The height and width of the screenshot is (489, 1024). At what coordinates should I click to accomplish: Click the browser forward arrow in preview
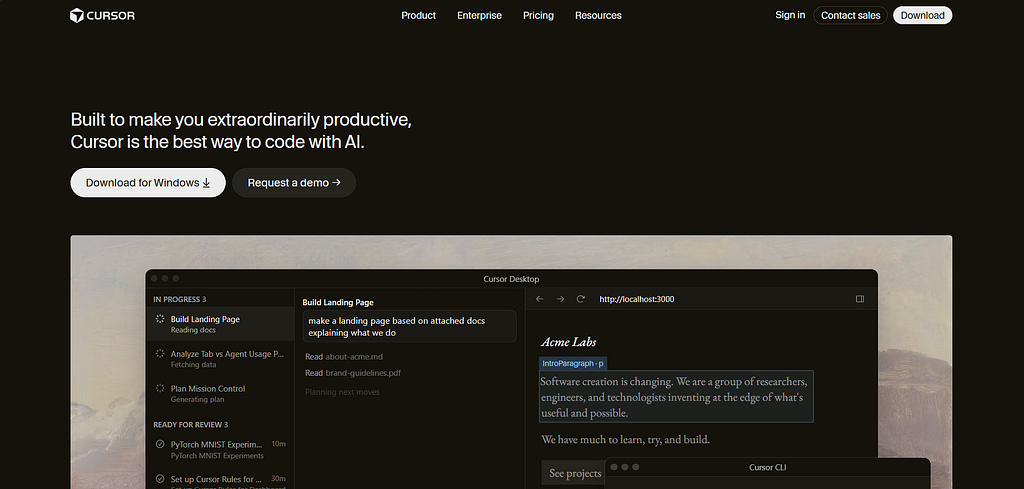pyautogui.click(x=560, y=299)
